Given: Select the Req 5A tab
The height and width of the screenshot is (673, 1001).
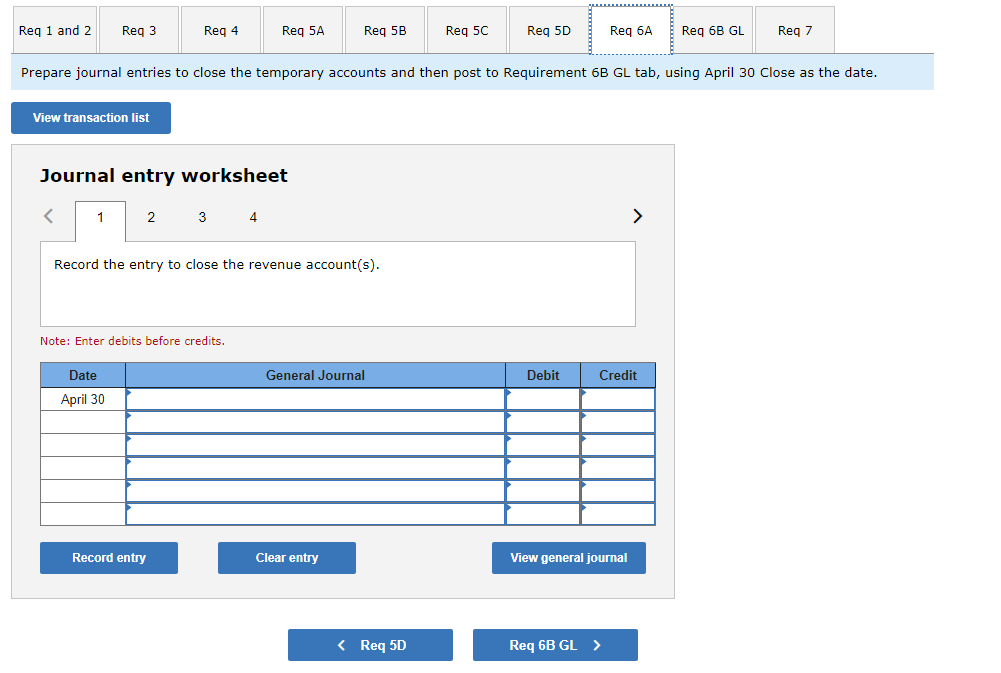Looking at the screenshot, I should point(303,30).
